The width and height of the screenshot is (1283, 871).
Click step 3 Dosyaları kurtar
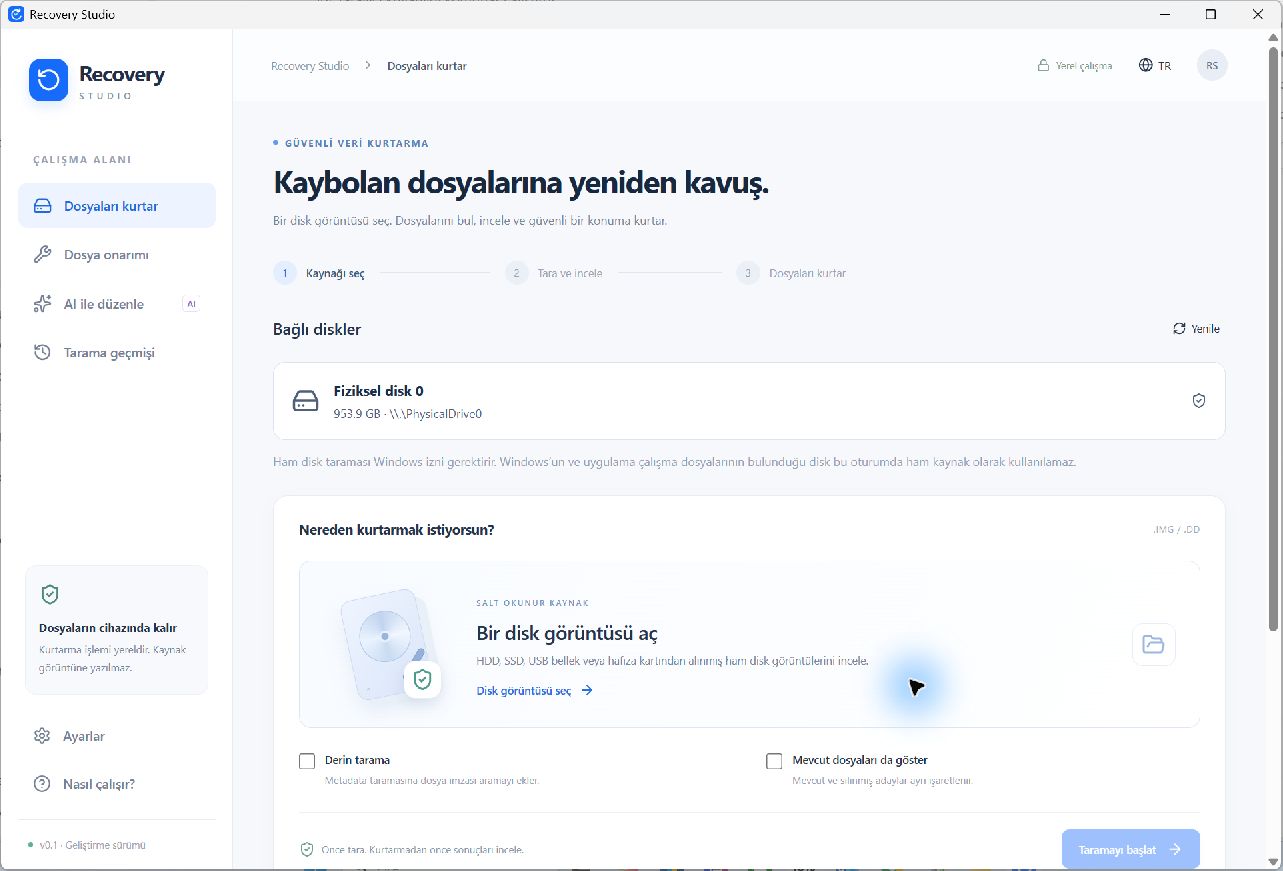pyautogui.click(x=791, y=273)
